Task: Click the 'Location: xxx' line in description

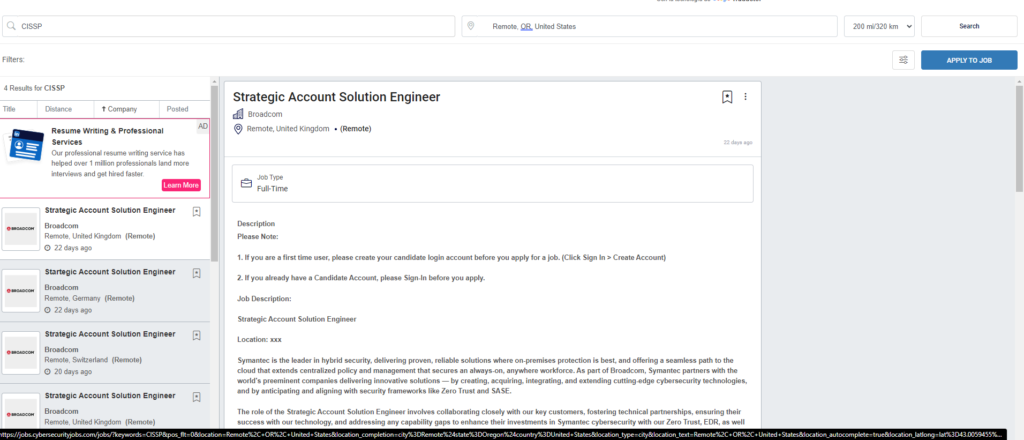Action: click(x=260, y=339)
